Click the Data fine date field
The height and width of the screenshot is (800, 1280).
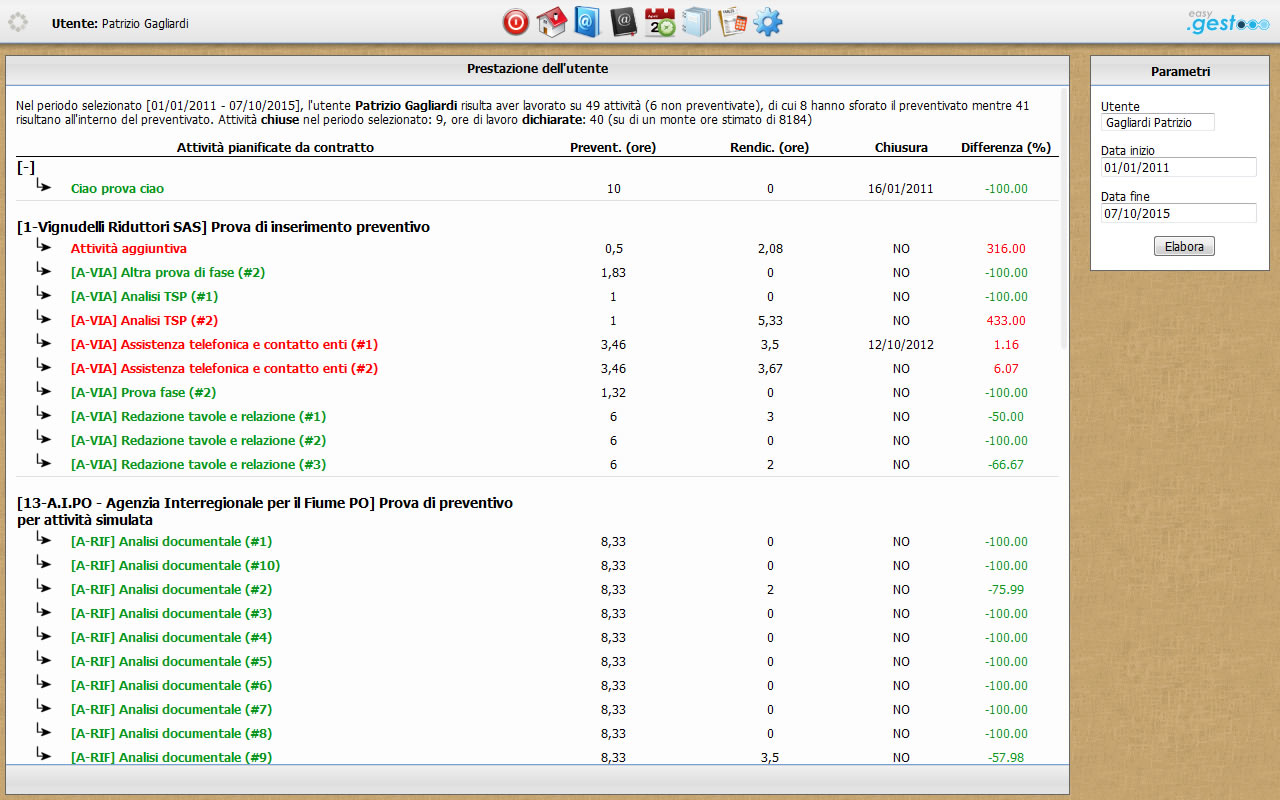click(x=1179, y=213)
